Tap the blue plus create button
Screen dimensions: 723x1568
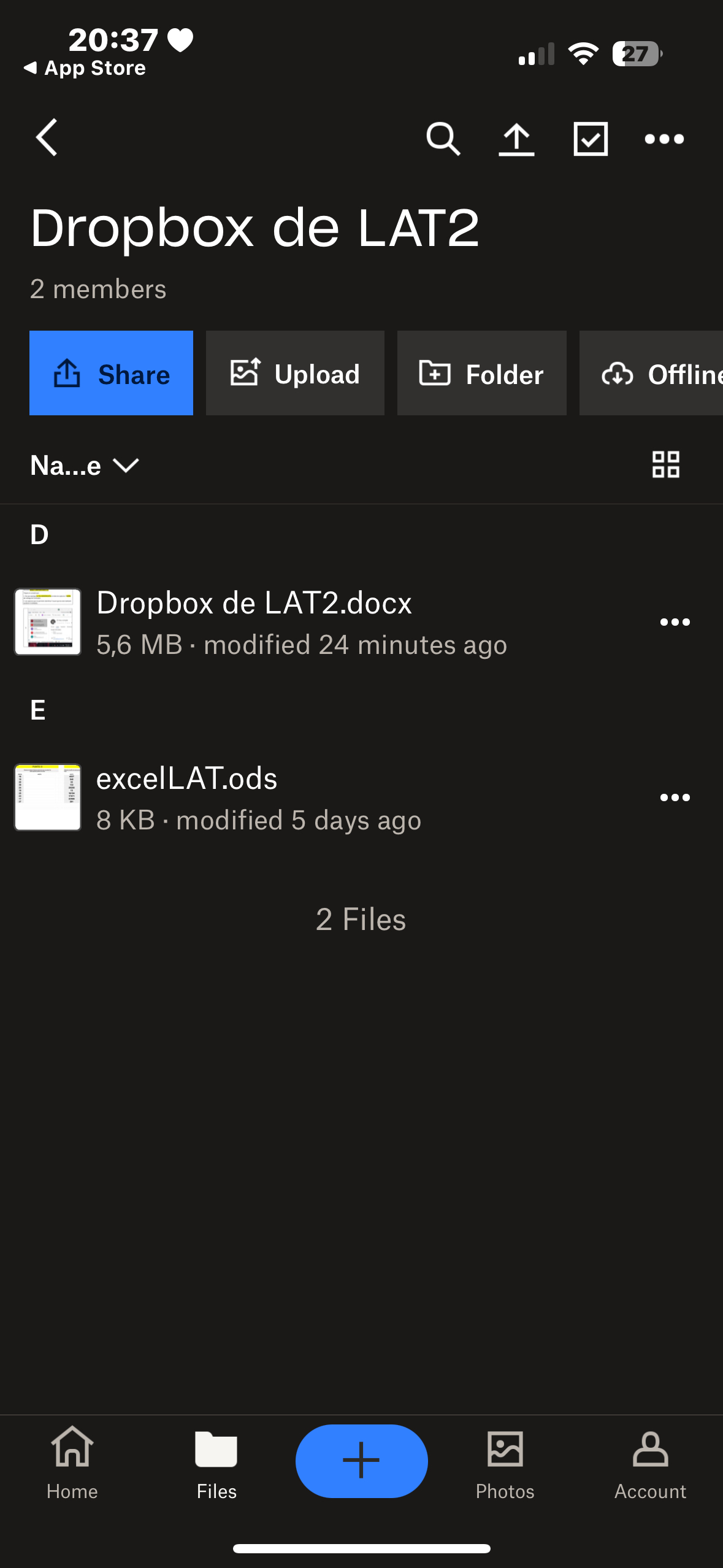tap(361, 1461)
